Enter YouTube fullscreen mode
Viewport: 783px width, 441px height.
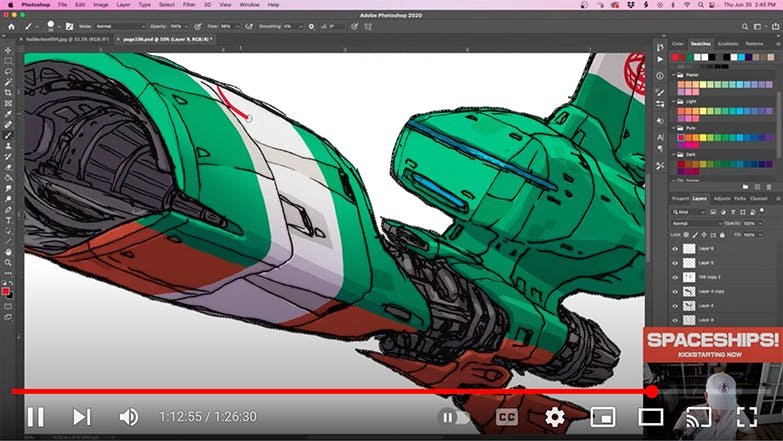(747, 417)
